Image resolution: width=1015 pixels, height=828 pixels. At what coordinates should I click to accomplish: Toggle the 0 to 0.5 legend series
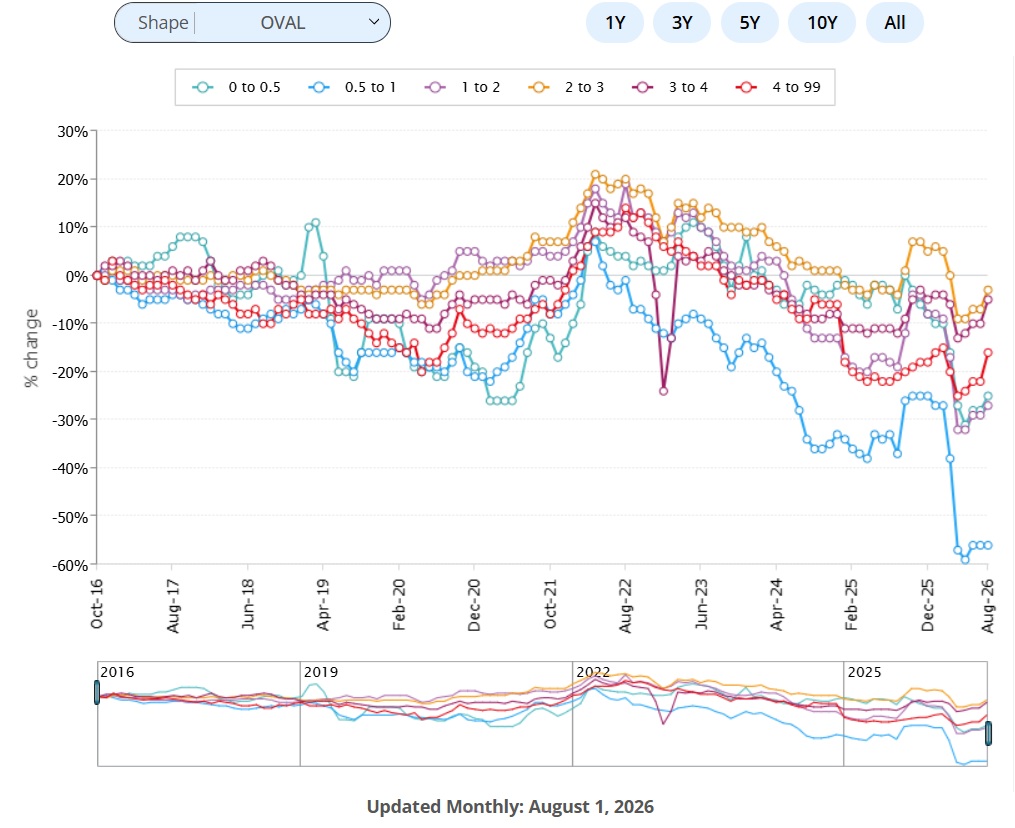coord(236,87)
